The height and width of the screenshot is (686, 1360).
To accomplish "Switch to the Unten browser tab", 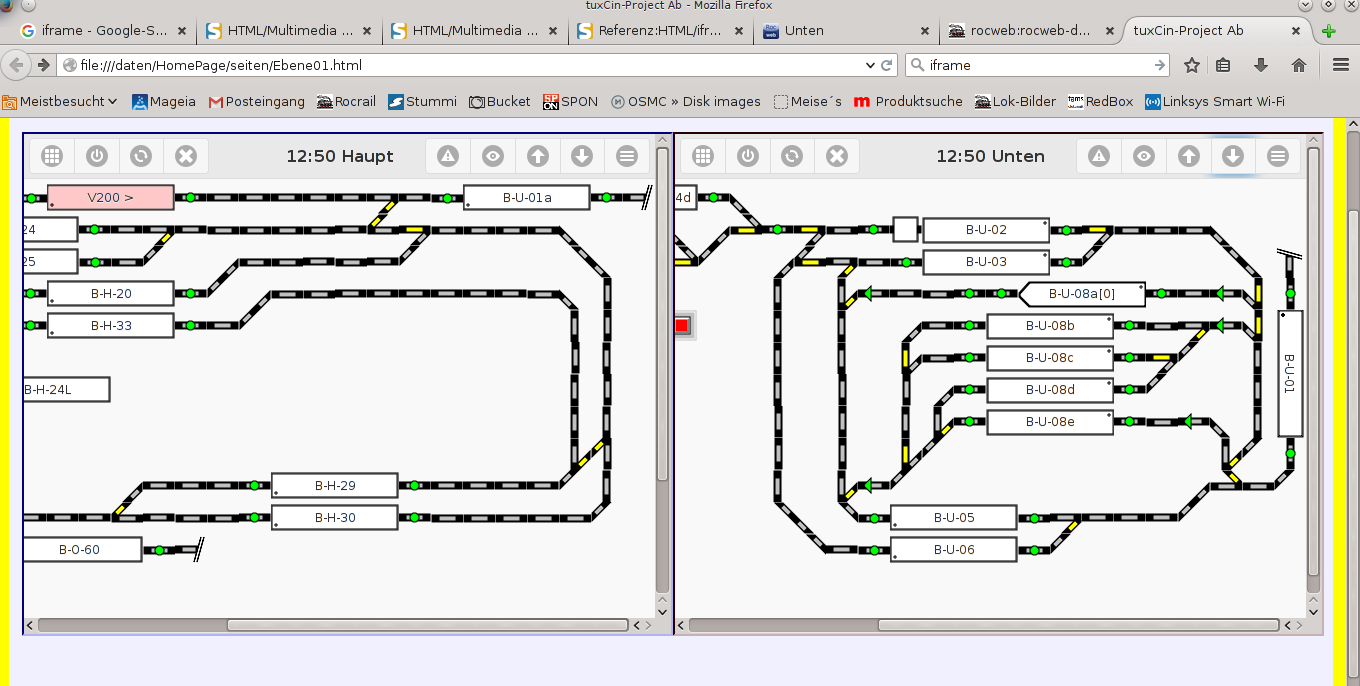I will point(846,30).
